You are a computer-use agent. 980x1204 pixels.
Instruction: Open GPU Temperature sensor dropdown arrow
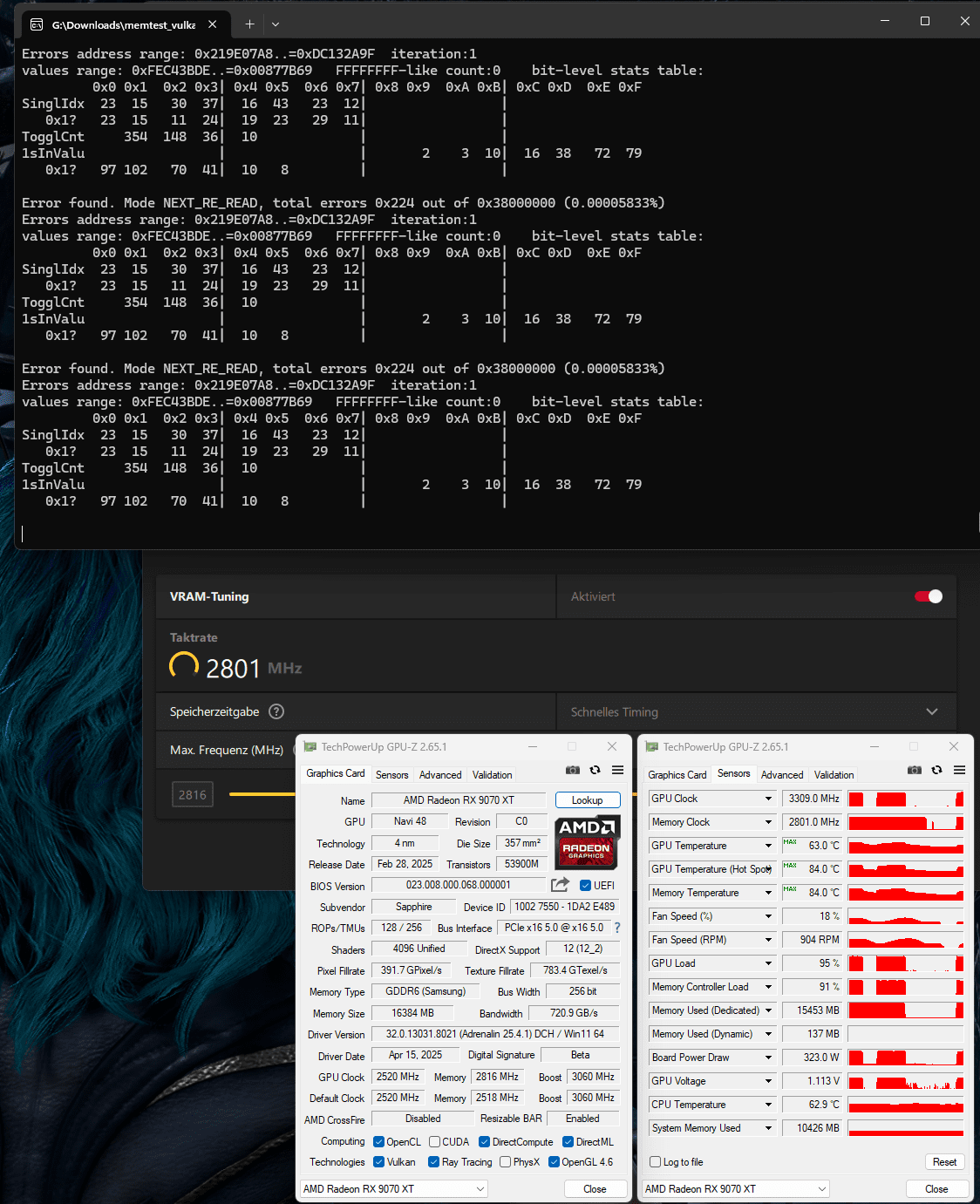[x=768, y=846]
